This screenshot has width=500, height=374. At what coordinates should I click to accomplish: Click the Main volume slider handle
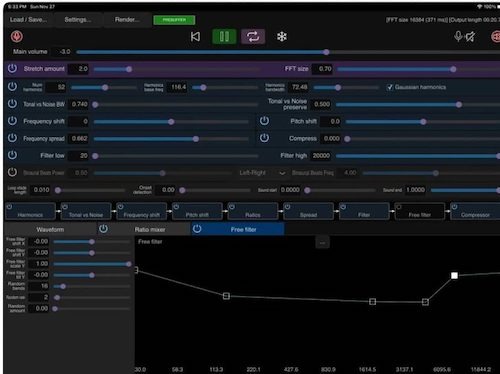(326, 52)
